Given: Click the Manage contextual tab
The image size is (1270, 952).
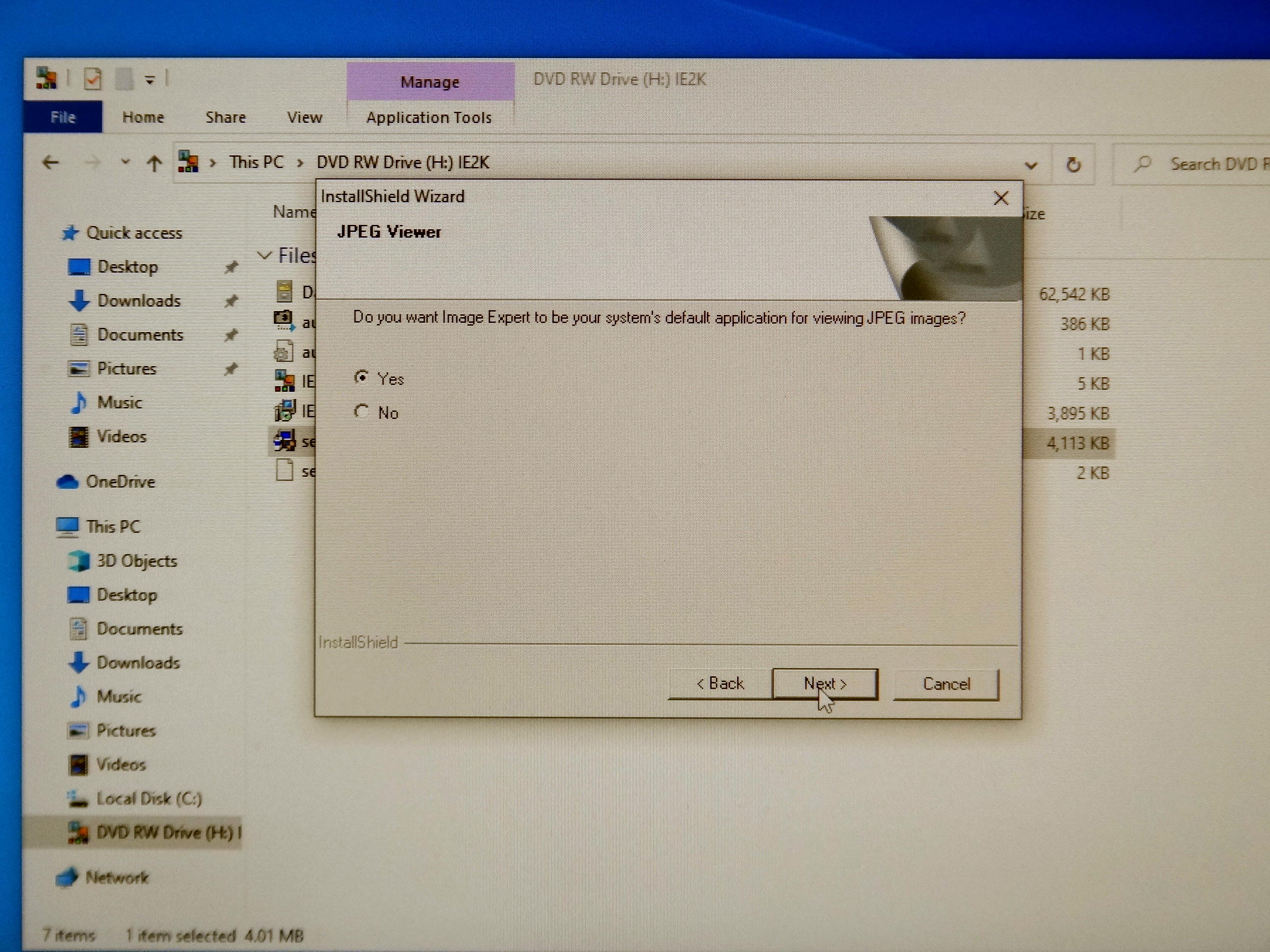Looking at the screenshot, I should (430, 81).
